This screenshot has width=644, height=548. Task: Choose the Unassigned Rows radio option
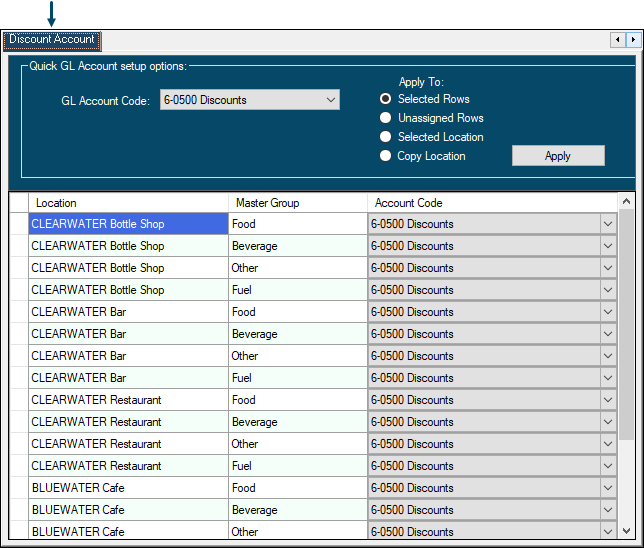[x=385, y=118]
